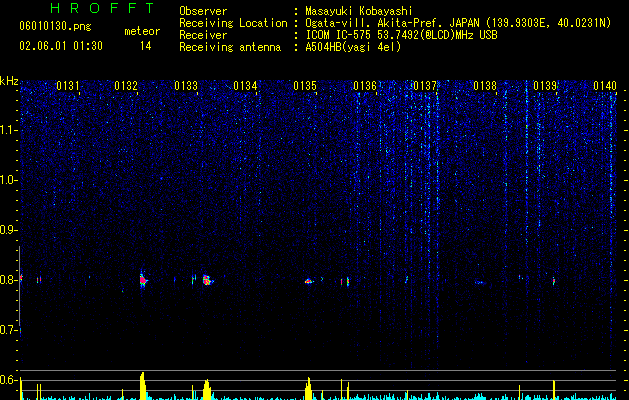Select the meteor count value 14
Screen dimensions: 629x400
146,46
